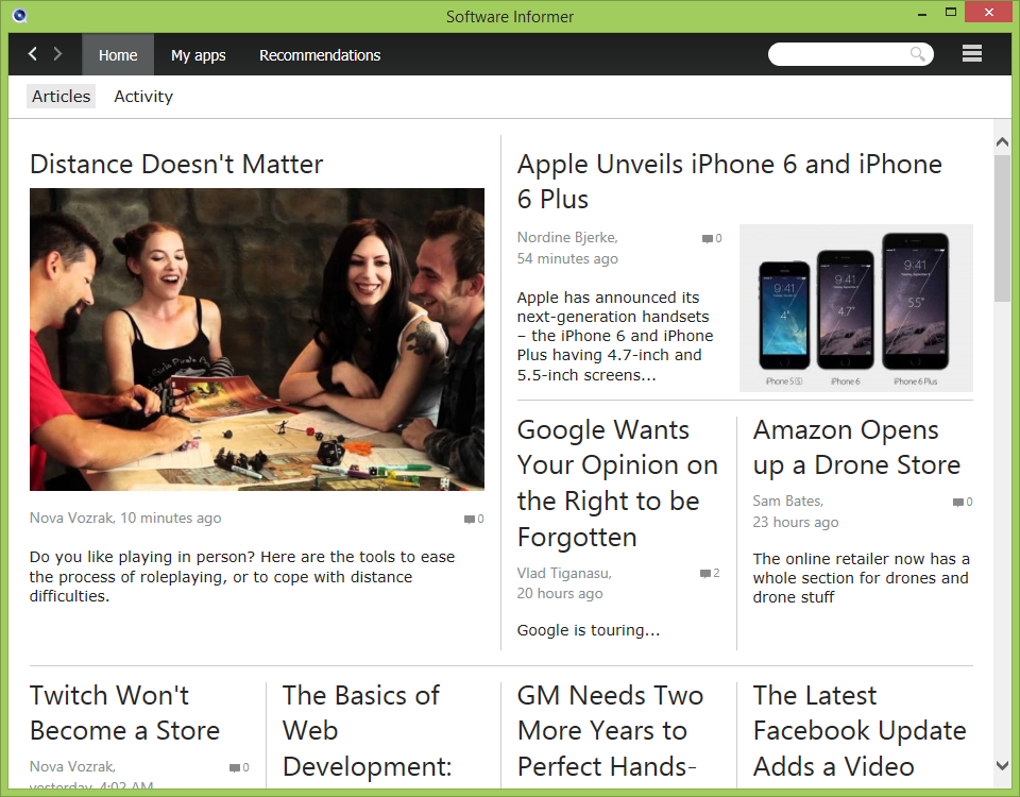Click comment bubble on Google opinion article
This screenshot has width=1020, height=797.
pos(705,574)
